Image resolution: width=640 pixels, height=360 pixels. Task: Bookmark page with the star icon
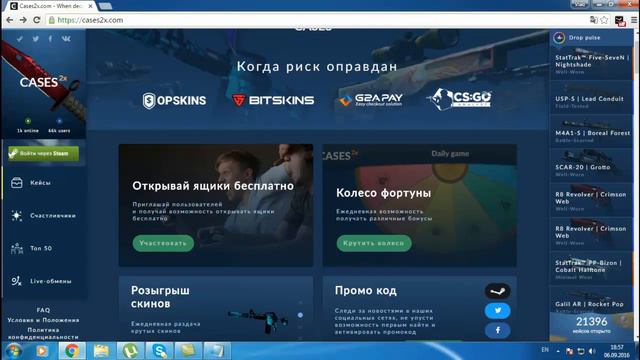click(604, 20)
